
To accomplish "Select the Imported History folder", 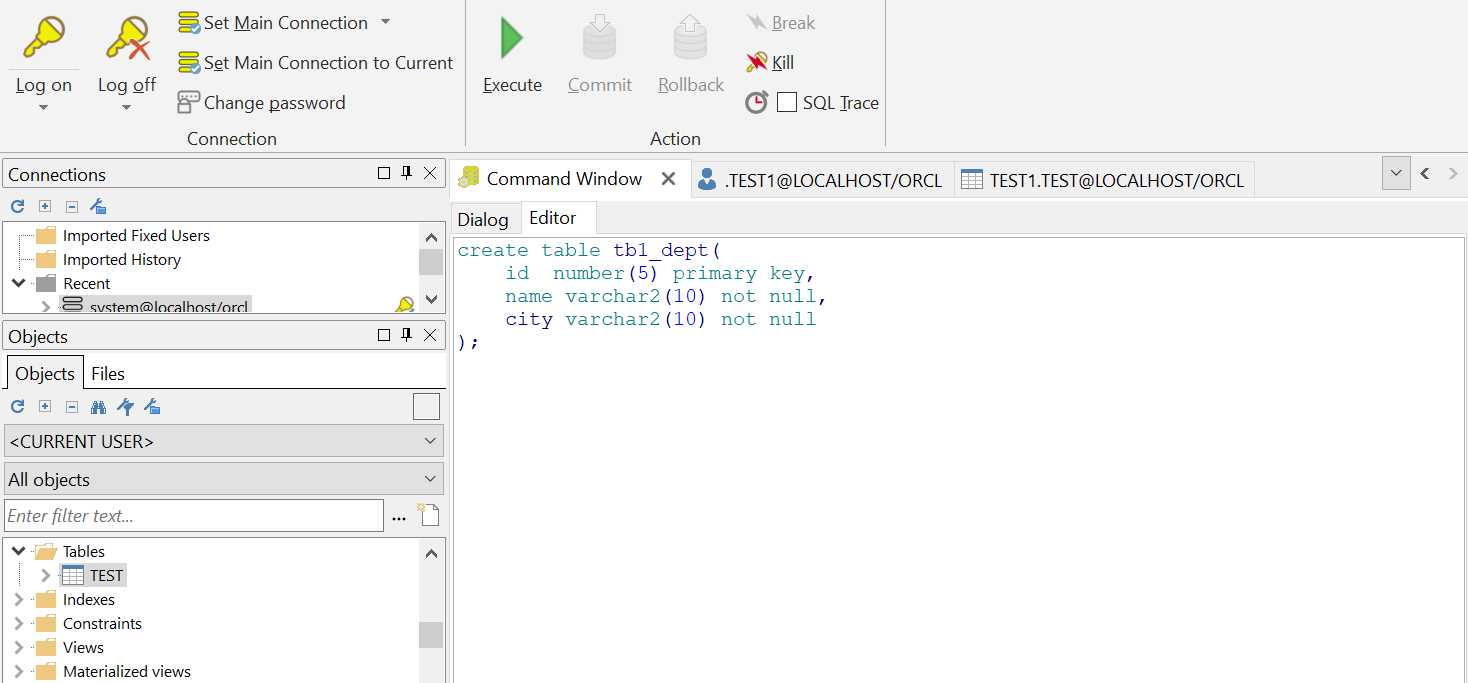I will [x=122, y=260].
